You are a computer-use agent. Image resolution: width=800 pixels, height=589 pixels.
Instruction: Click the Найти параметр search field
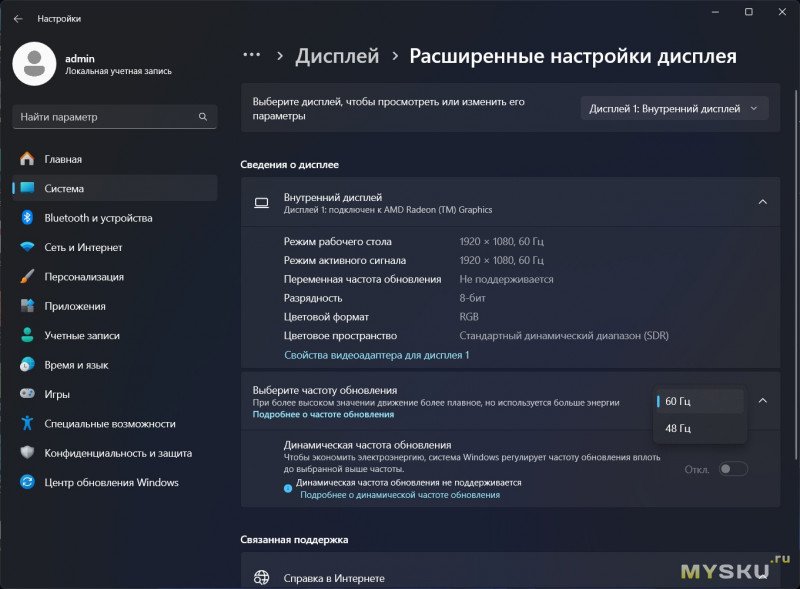[x=105, y=117]
